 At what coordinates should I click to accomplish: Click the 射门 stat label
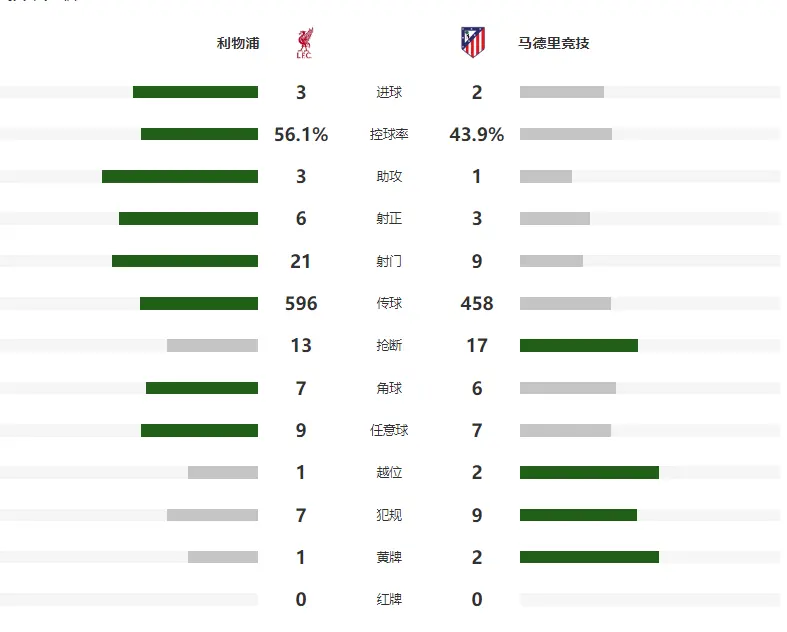(x=389, y=262)
